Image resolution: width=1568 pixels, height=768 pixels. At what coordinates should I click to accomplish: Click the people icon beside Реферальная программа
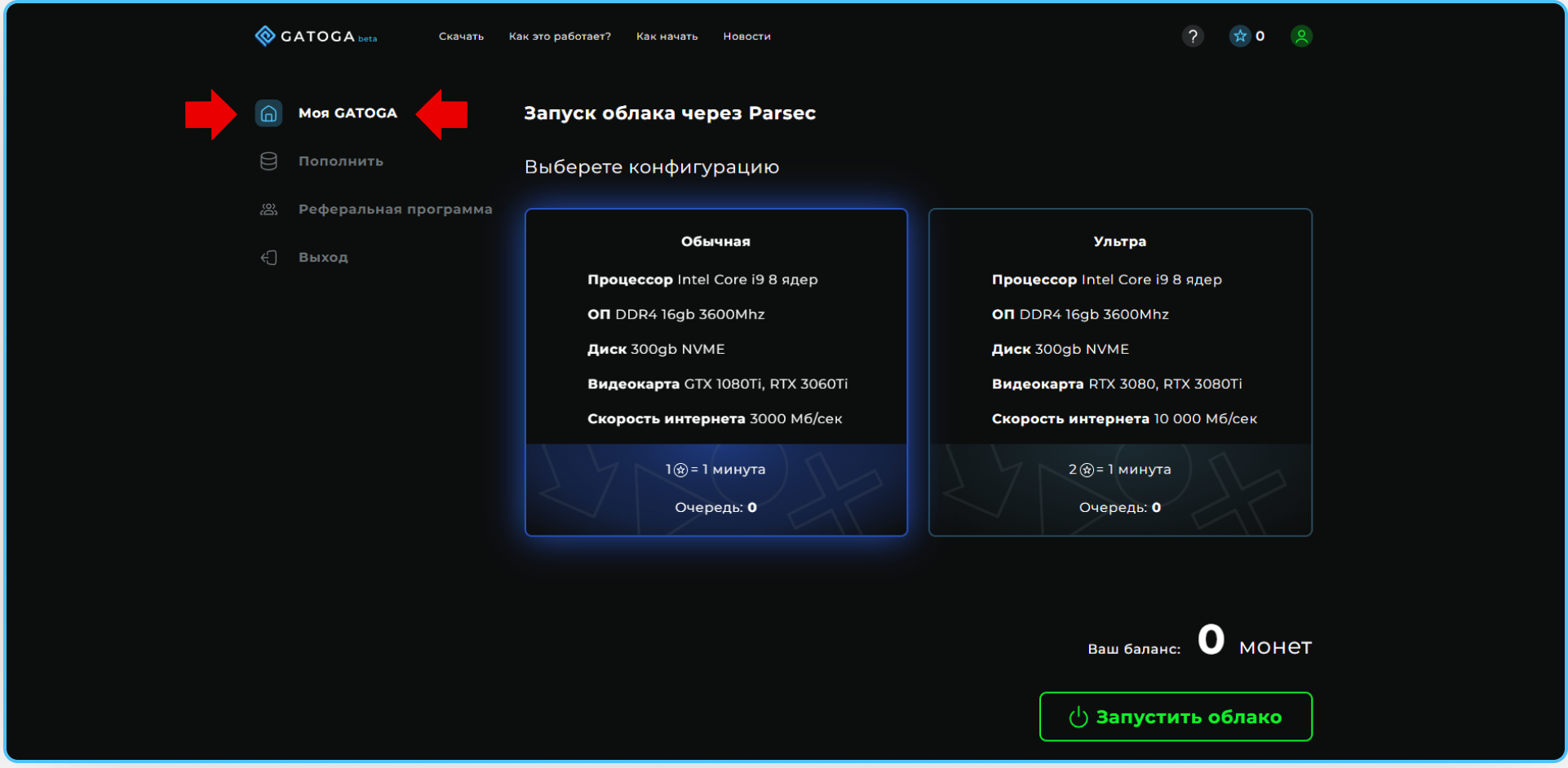tap(268, 210)
